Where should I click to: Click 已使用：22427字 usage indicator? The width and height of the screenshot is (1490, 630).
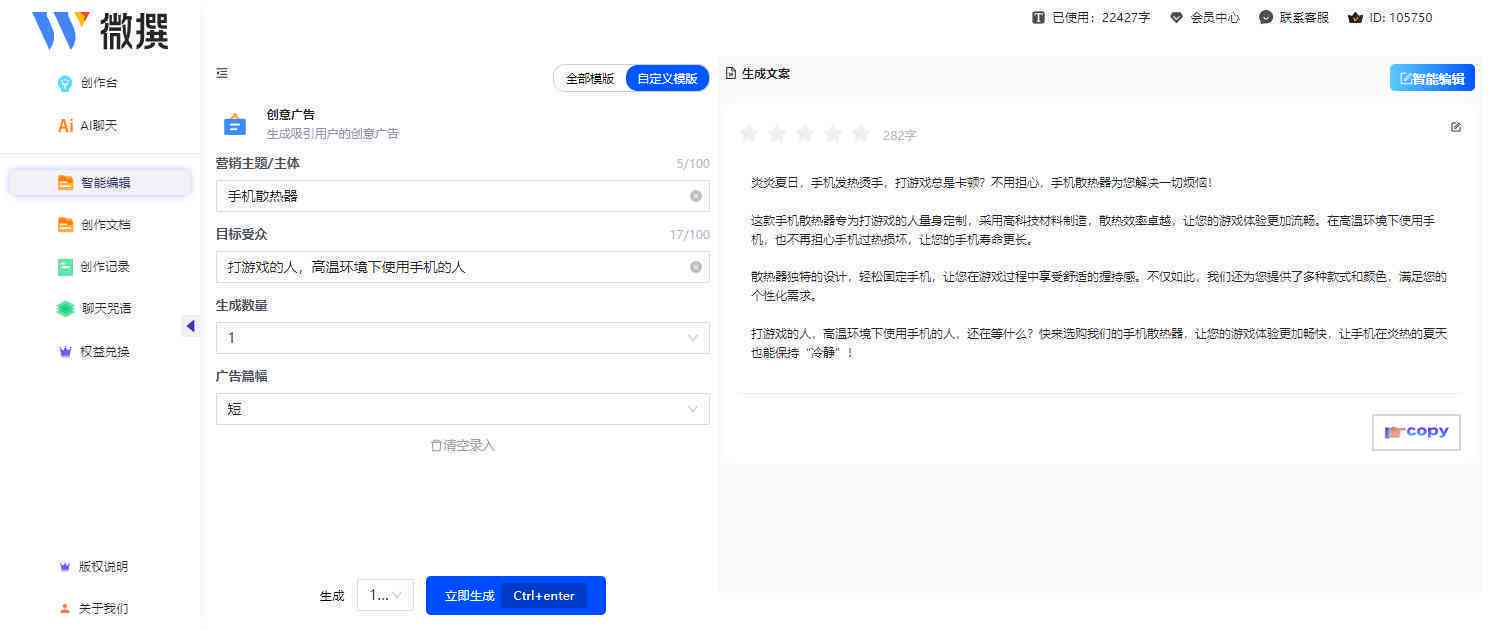(1091, 17)
